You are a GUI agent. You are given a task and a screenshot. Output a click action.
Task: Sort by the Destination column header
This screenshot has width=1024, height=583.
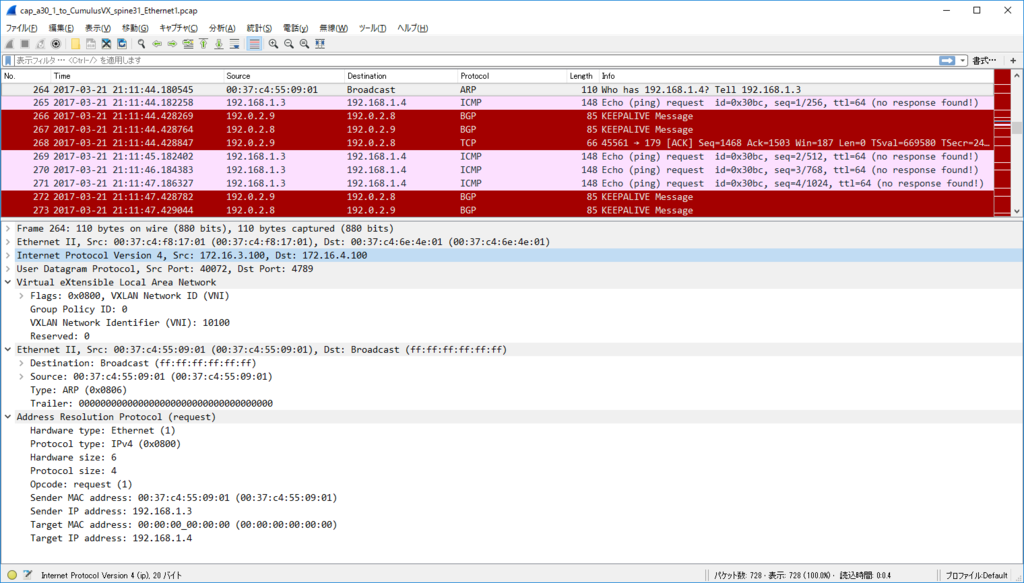point(401,76)
